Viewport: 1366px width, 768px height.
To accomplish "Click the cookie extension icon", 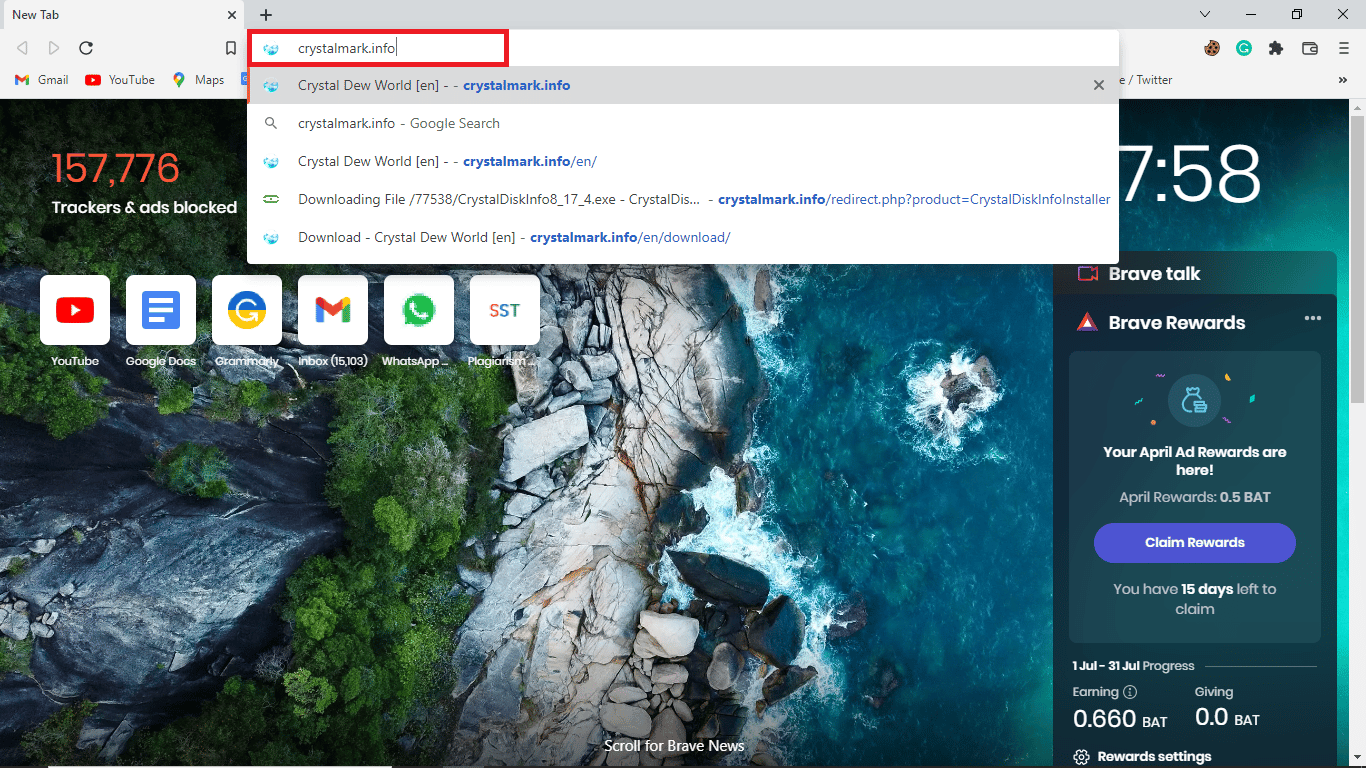I will pos(1212,48).
